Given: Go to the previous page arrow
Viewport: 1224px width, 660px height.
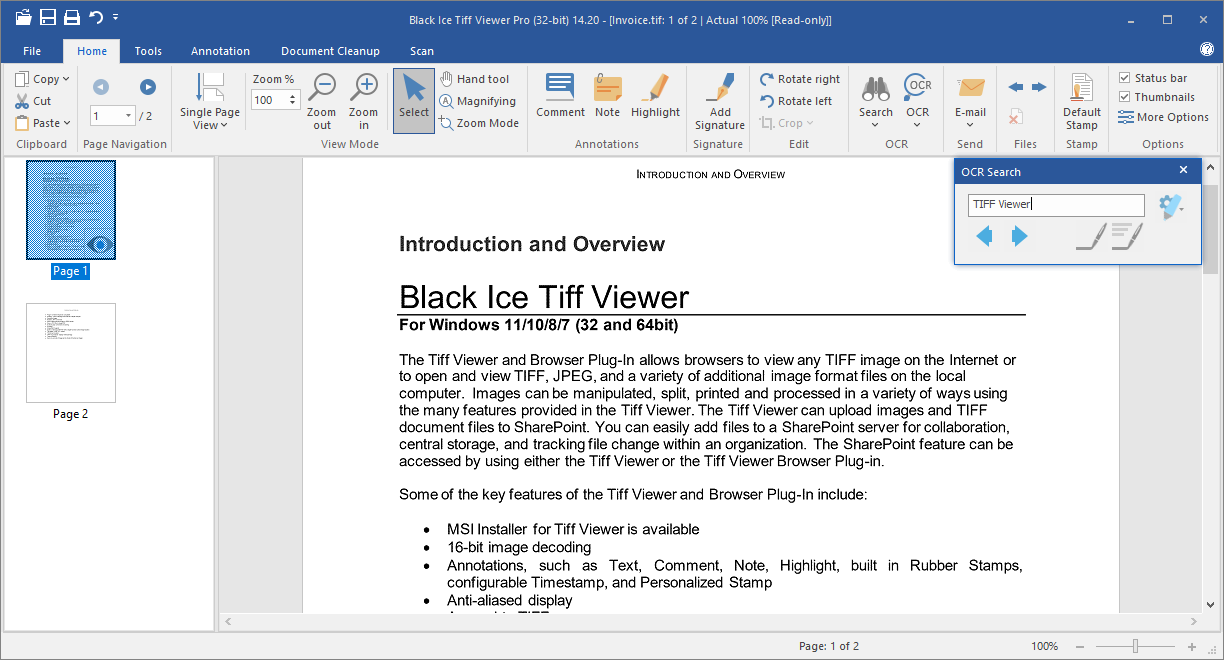Looking at the screenshot, I should click(x=100, y=87).
